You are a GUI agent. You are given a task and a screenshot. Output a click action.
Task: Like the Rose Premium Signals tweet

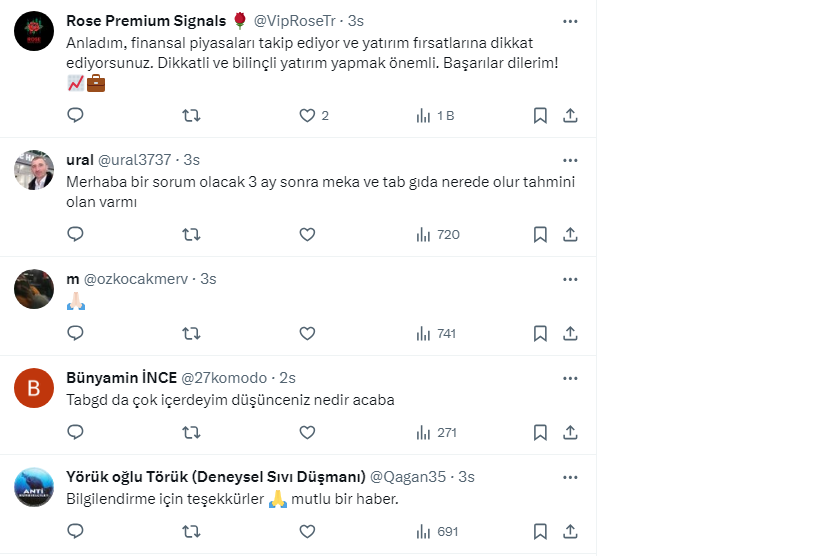pos(308,115)
